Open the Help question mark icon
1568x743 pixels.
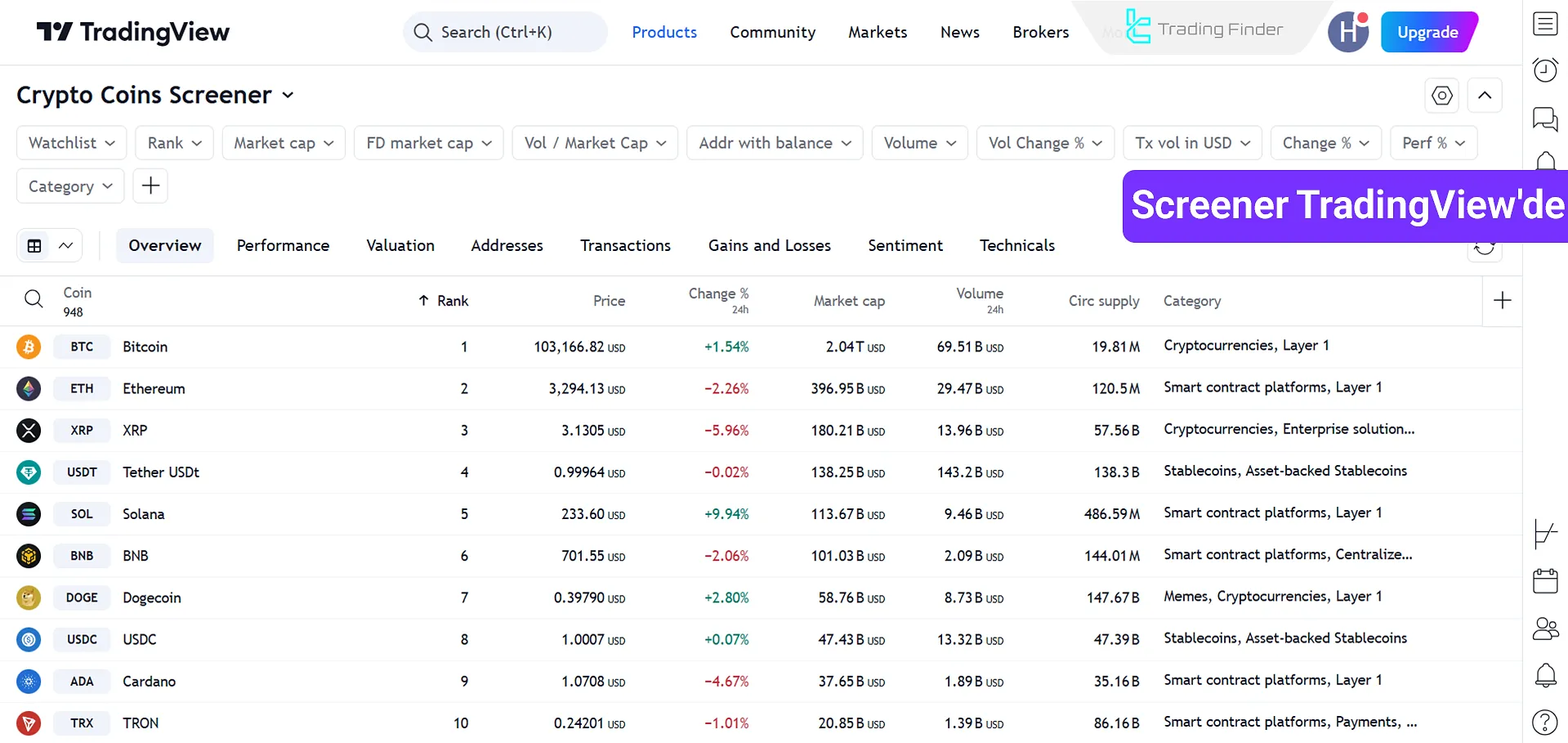[1545, 721]
